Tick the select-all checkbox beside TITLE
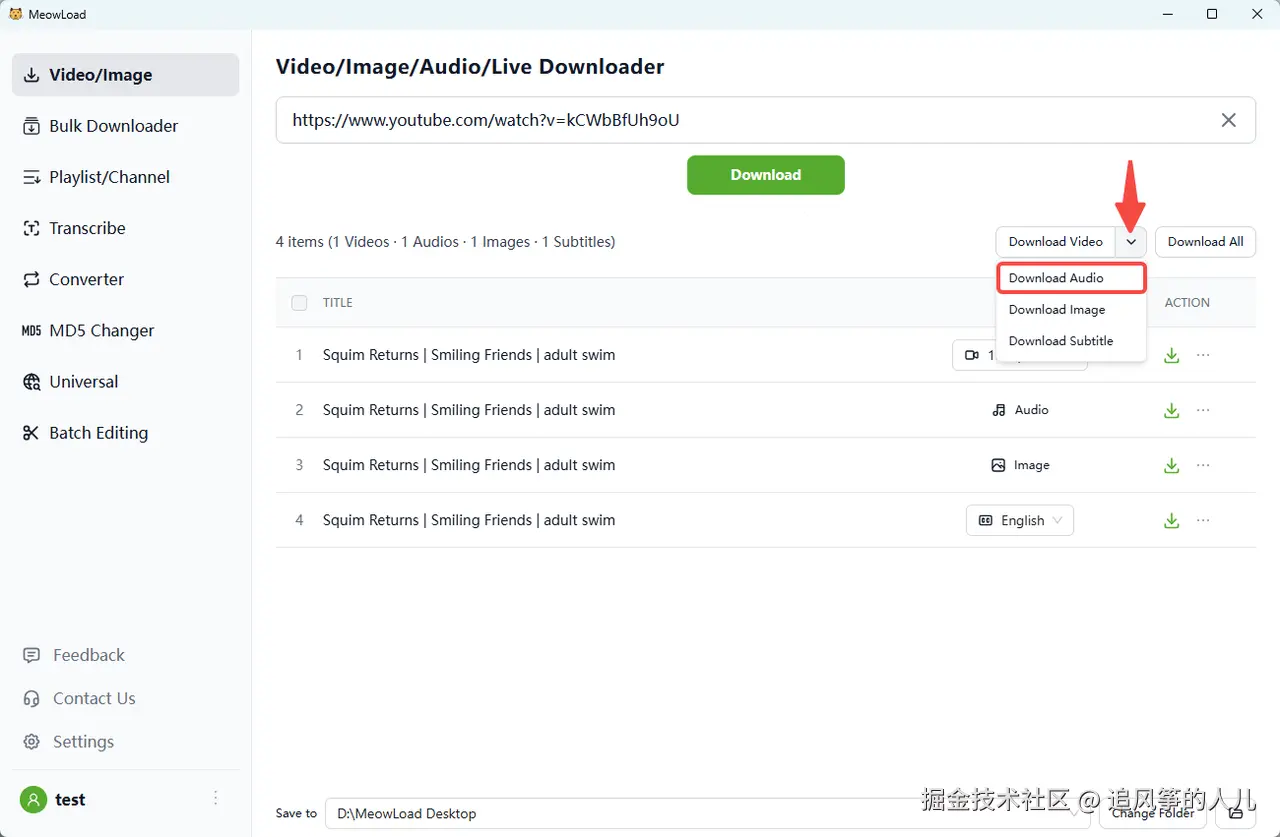1280x837 pixels. tap(299, 303)
